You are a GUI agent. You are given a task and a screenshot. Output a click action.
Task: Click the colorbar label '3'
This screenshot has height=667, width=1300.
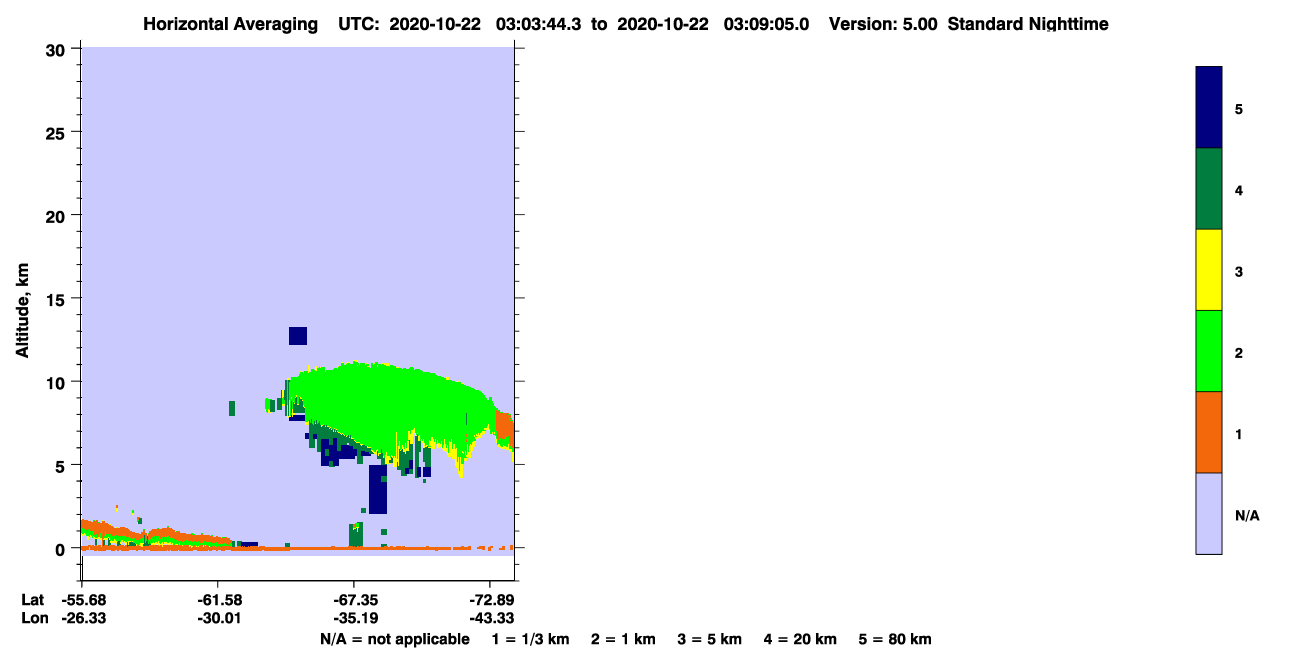(x=1239, y=270)
